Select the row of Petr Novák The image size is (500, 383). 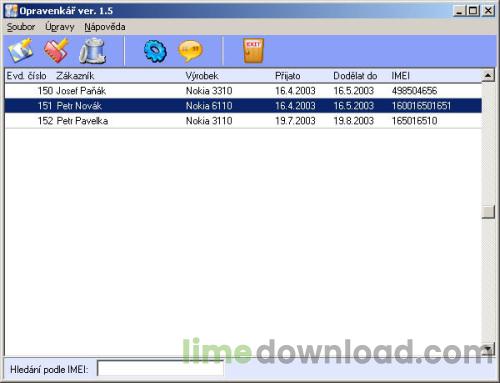click(x=243, y=106)
